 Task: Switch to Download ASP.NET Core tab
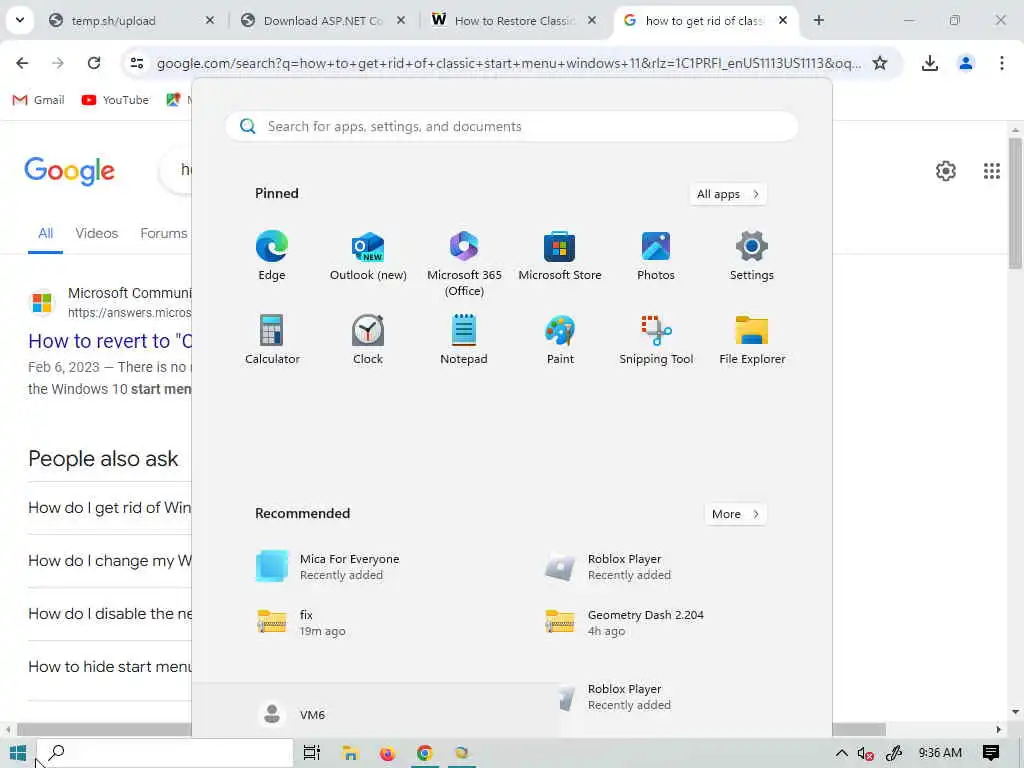[x=323, y=20]
